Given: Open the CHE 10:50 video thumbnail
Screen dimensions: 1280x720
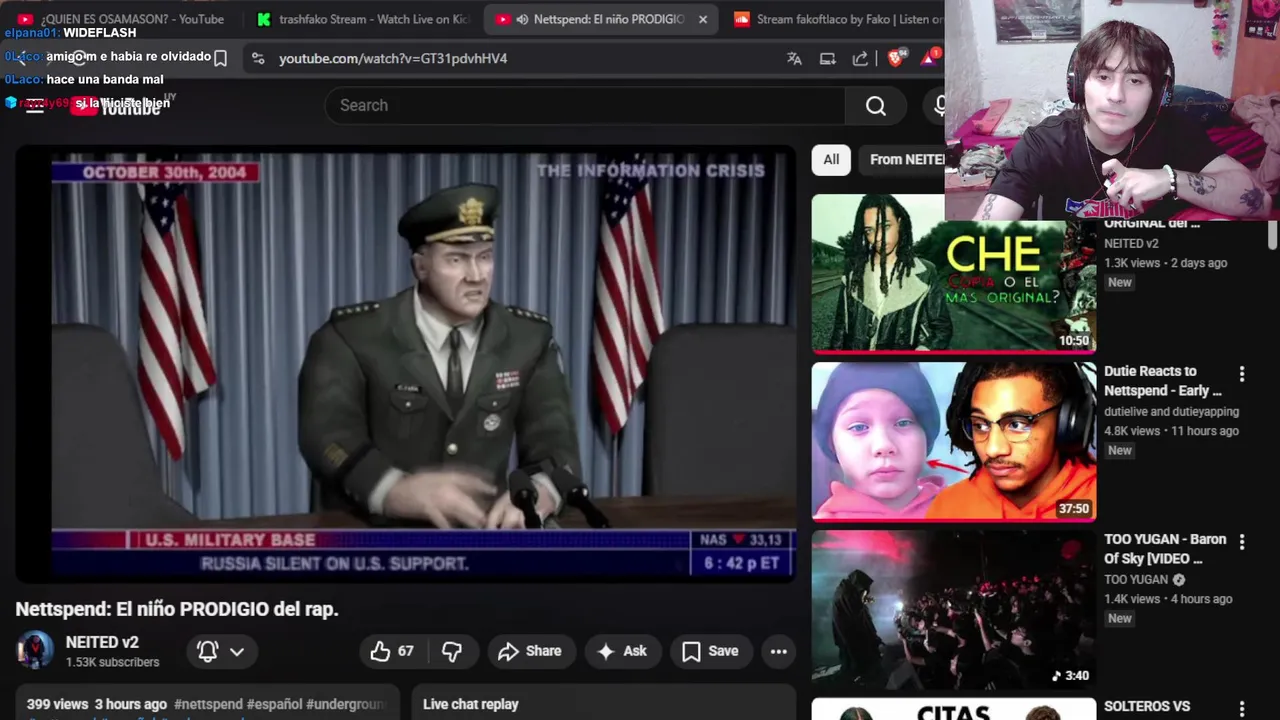Looking at the screenshot, I should [953, 273].
